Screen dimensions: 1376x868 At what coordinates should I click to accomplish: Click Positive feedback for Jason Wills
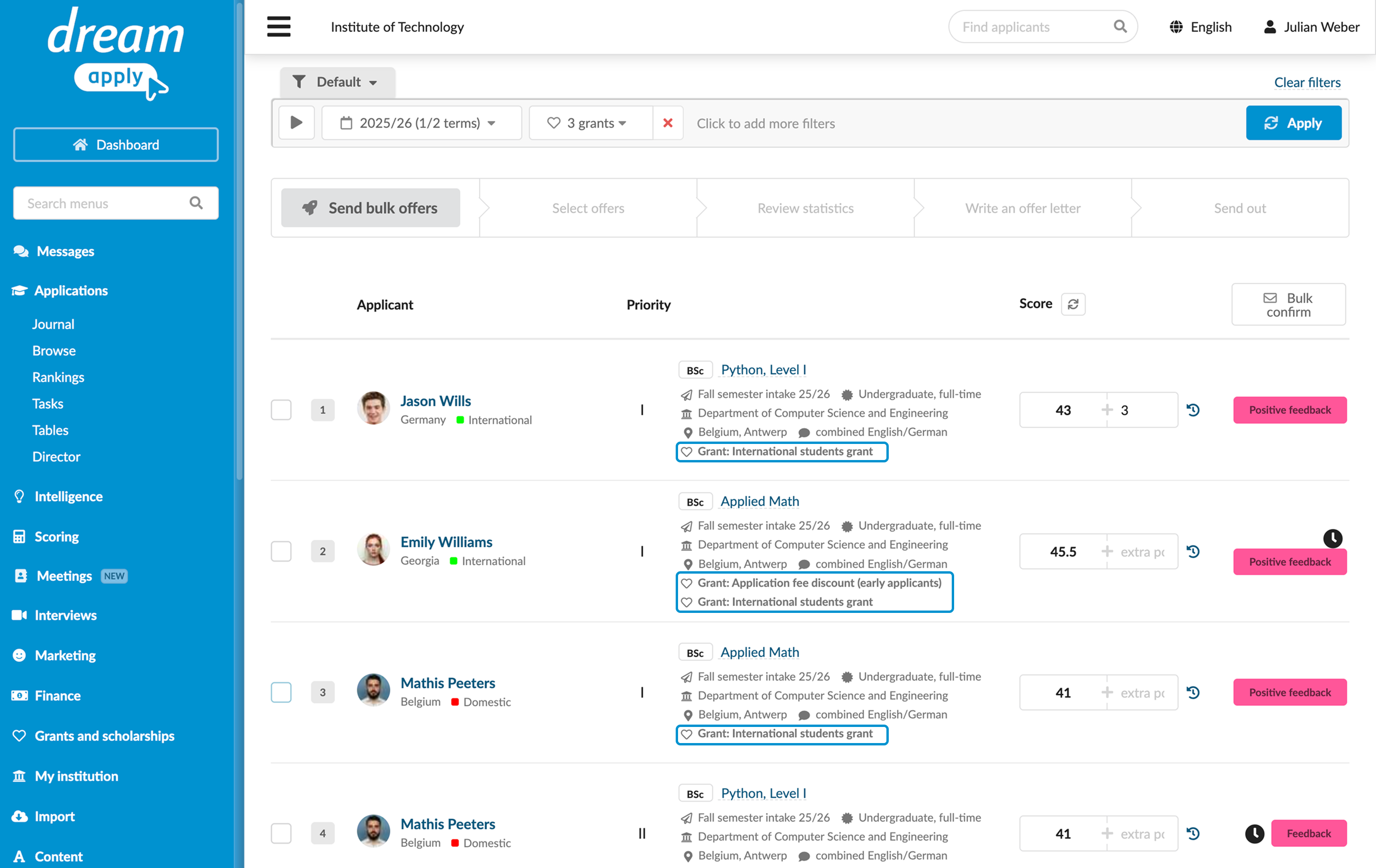pyautogui.click(x=1290, y=409)
